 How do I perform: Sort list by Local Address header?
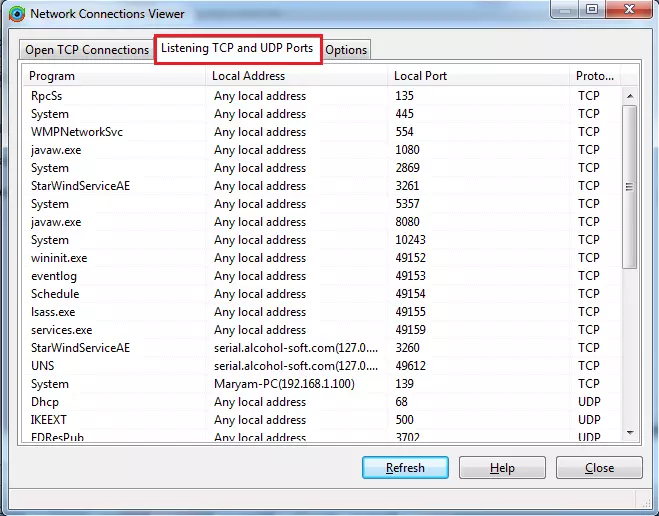click(297, 76)
